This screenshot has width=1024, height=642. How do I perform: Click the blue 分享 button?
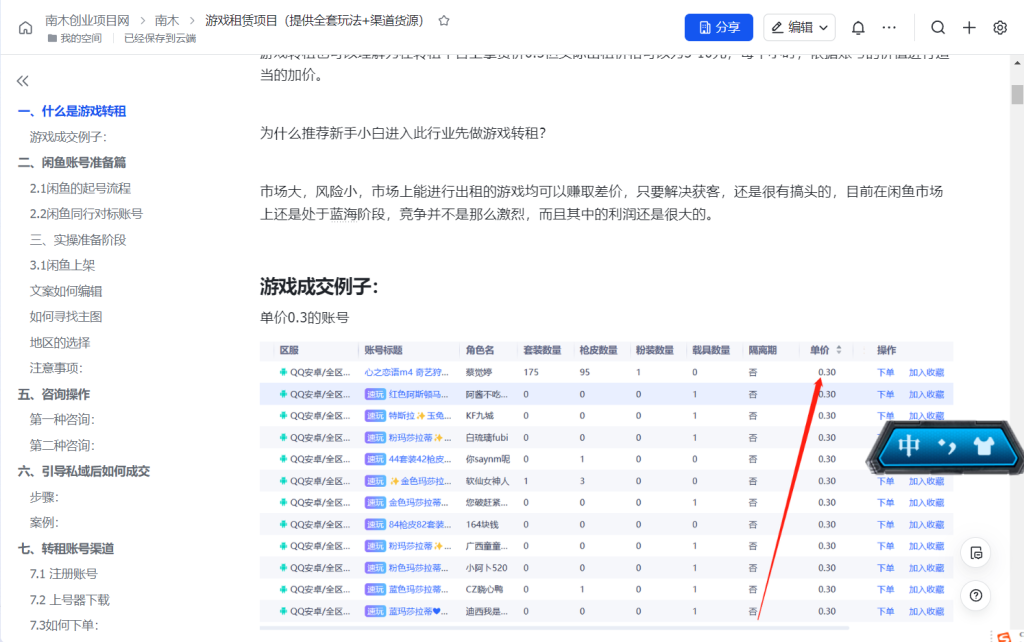pos(718,27)
